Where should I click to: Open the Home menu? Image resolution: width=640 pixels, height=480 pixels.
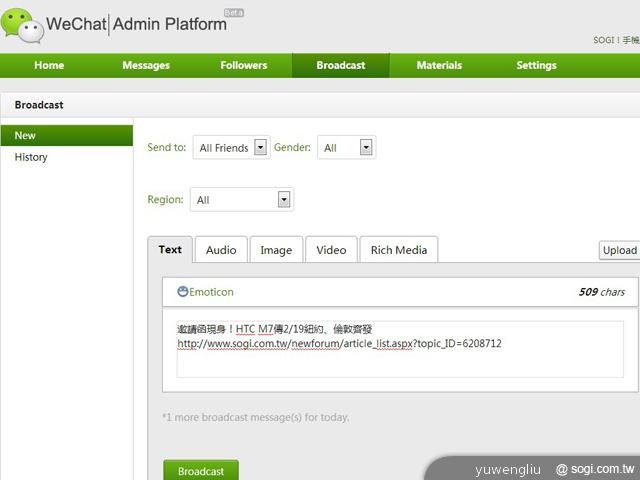pyautogui.click(x=49, y=65)
